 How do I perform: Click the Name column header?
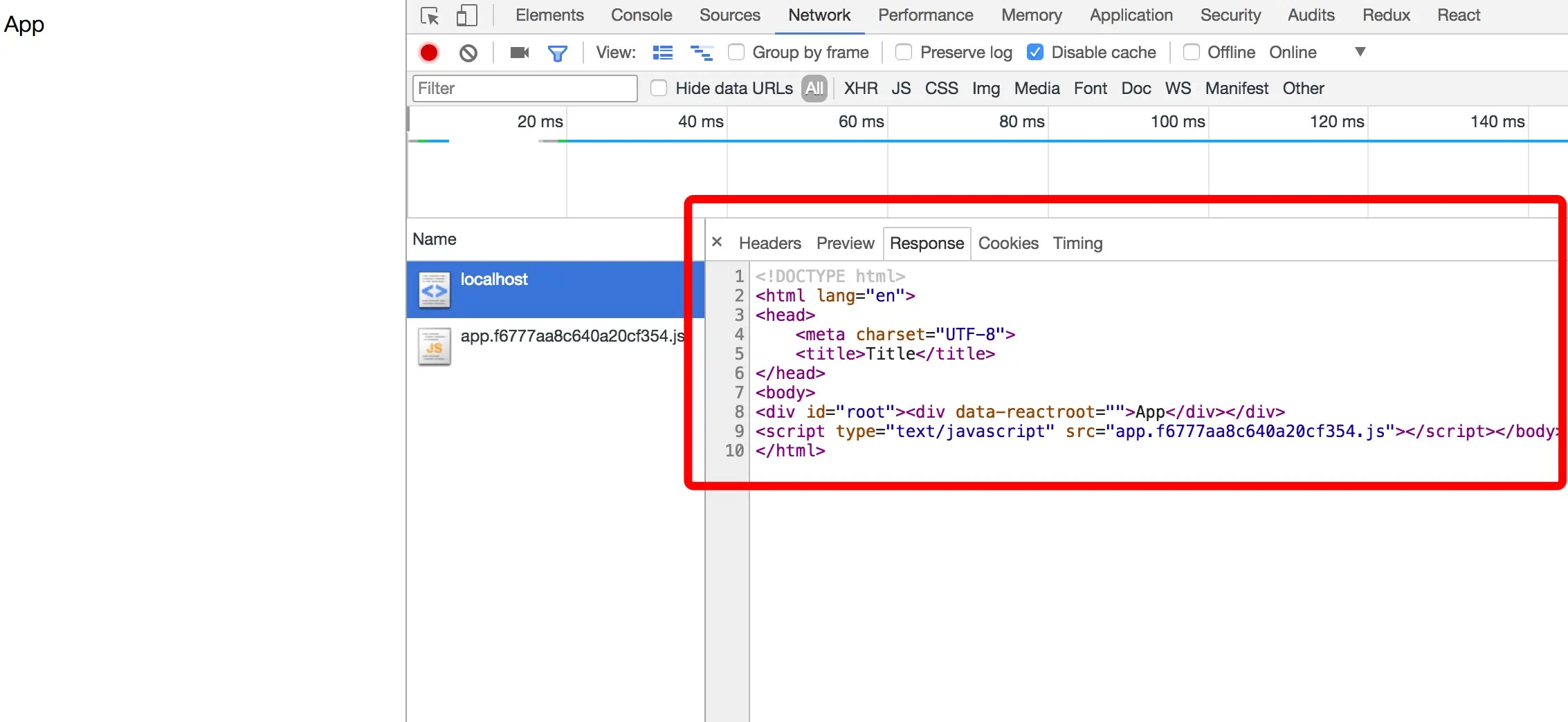435,239
